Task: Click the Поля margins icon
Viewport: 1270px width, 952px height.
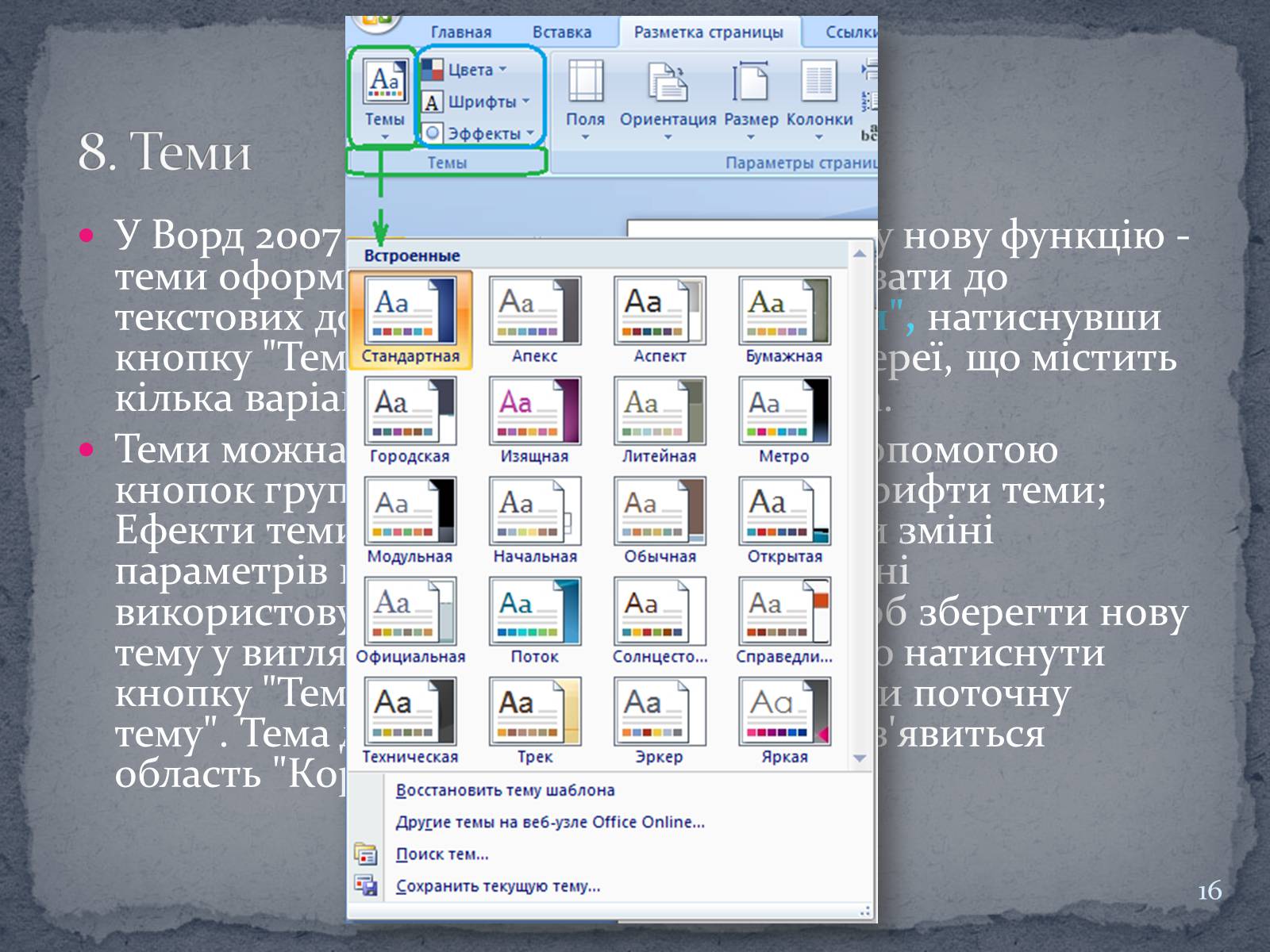Action: [585, 83]
